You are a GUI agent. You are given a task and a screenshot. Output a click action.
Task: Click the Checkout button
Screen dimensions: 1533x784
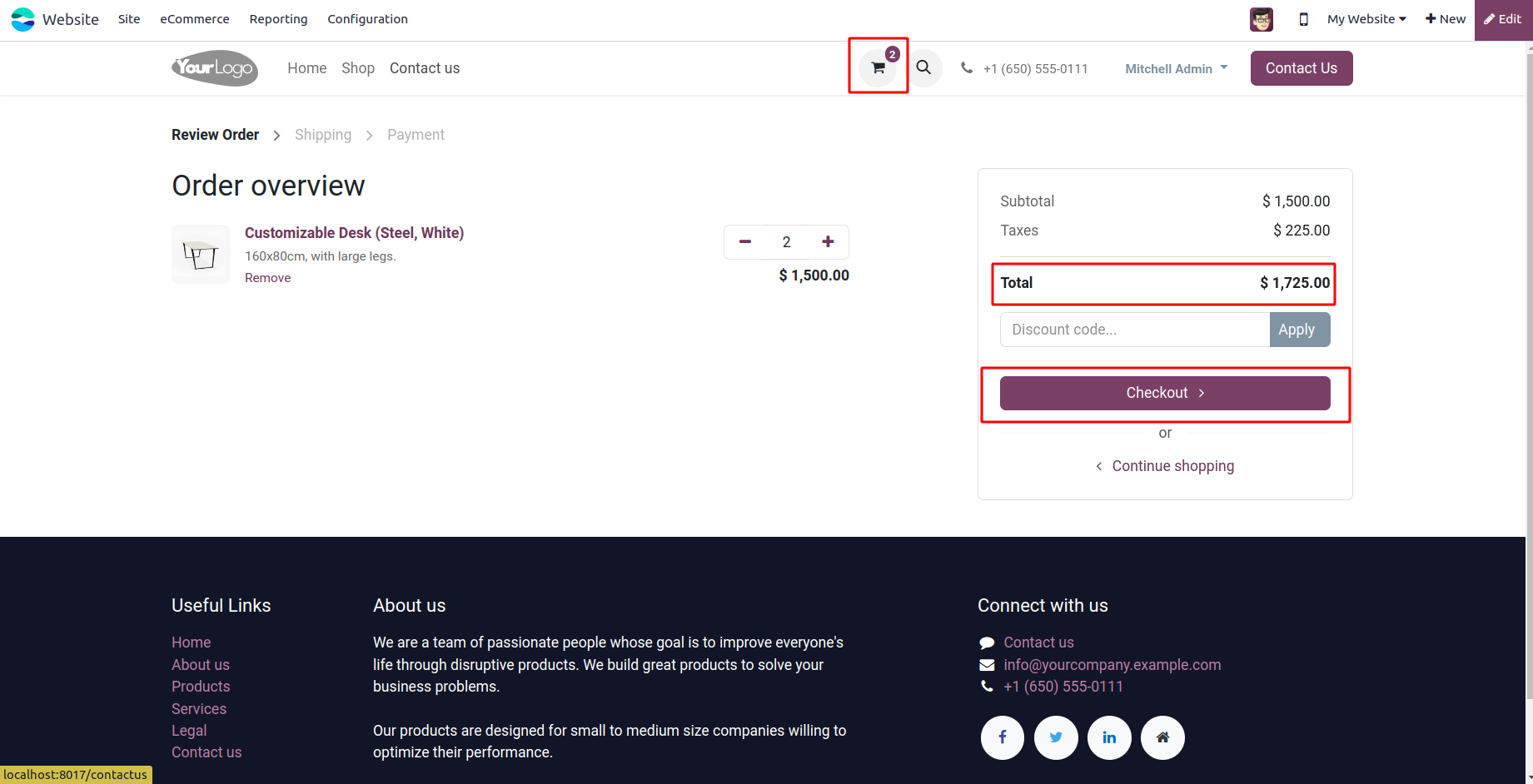pyautogui.click(x=1164, y=393)
